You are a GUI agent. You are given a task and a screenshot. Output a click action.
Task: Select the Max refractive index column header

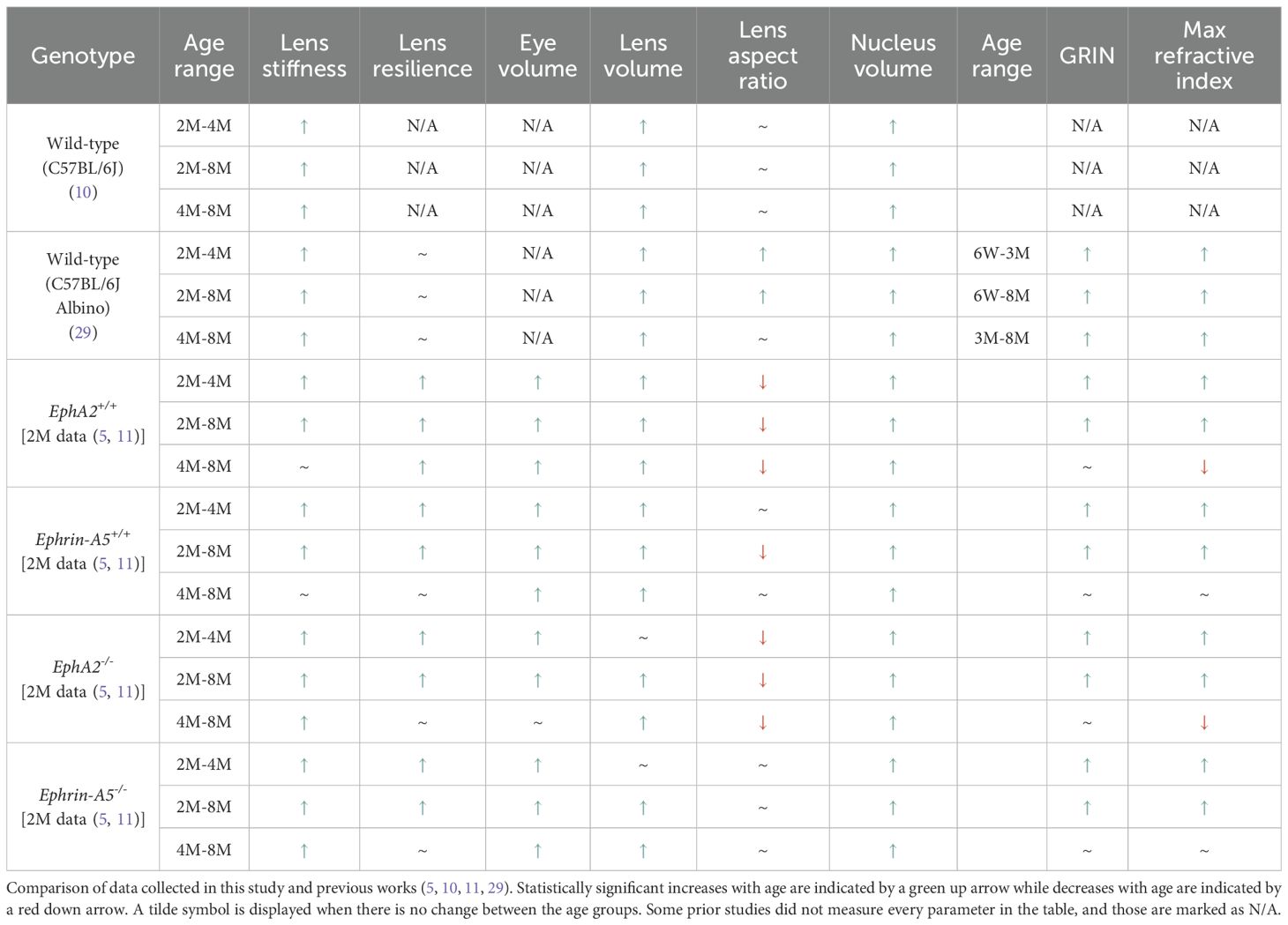click(x=1204, y=56)
